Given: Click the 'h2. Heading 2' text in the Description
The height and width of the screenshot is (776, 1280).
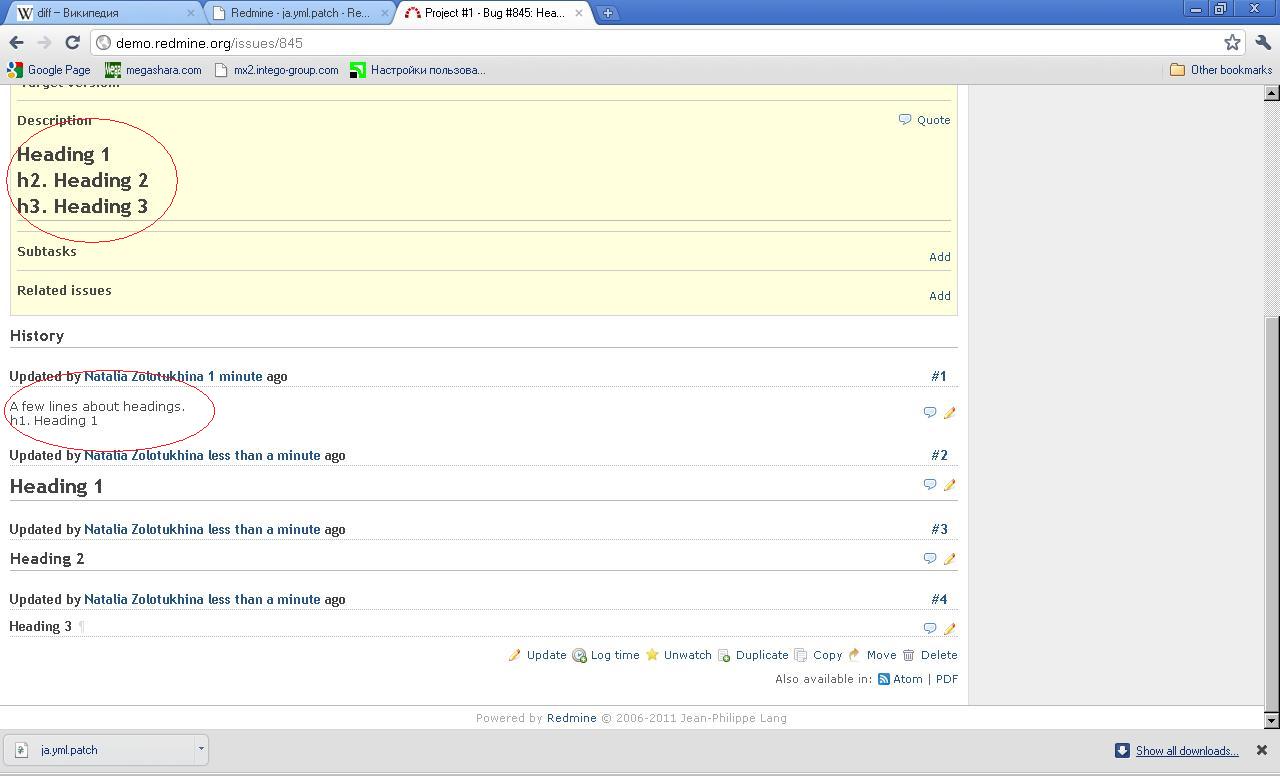Looking at the screenshot, I should pos(82,180).
